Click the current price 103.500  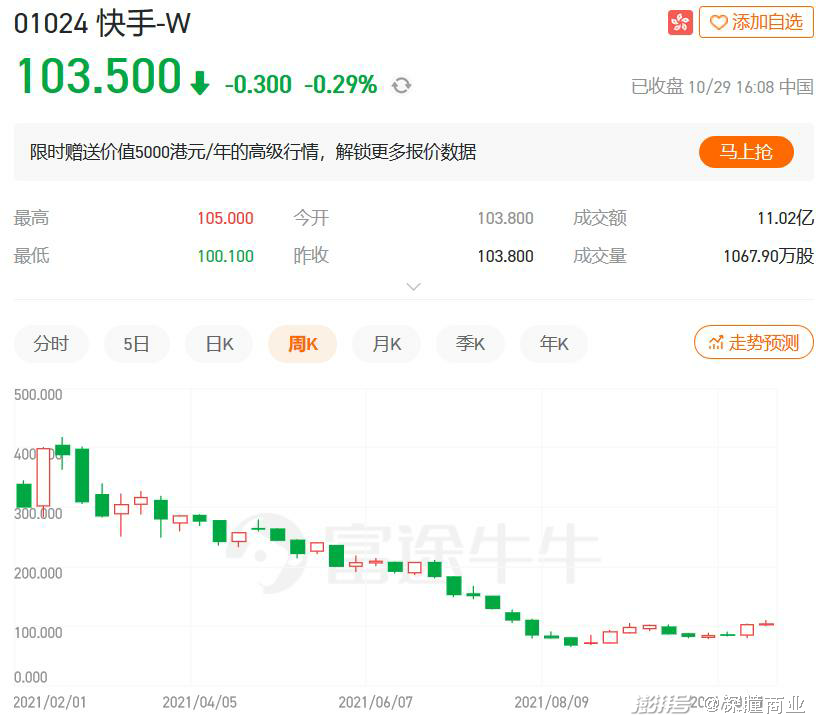99,77
